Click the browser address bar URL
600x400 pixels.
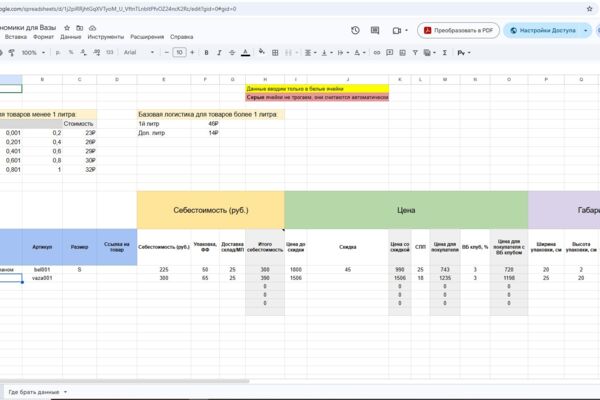119,9
